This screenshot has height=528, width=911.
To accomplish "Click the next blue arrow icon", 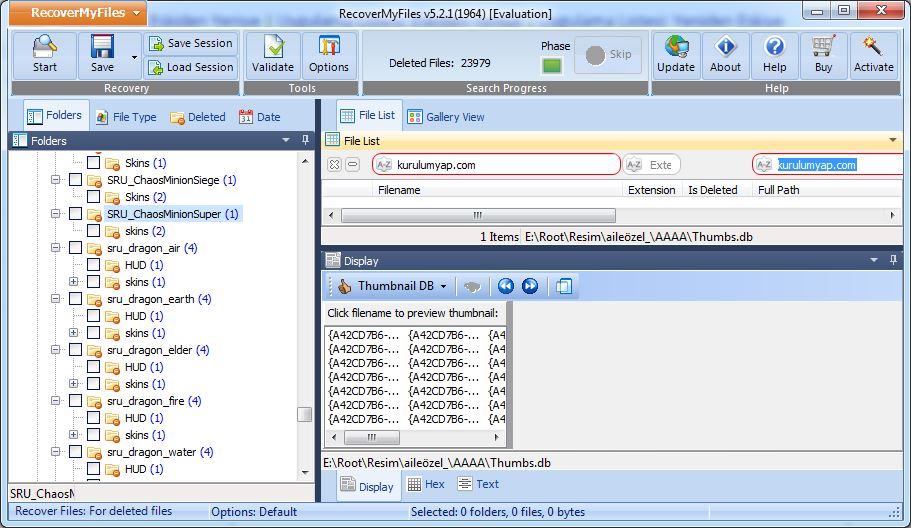I will (x=530, y=286).
